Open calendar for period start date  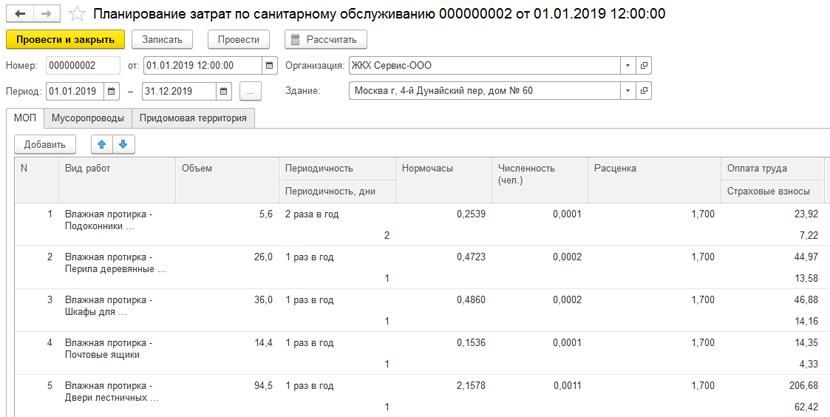pos(111,92)
